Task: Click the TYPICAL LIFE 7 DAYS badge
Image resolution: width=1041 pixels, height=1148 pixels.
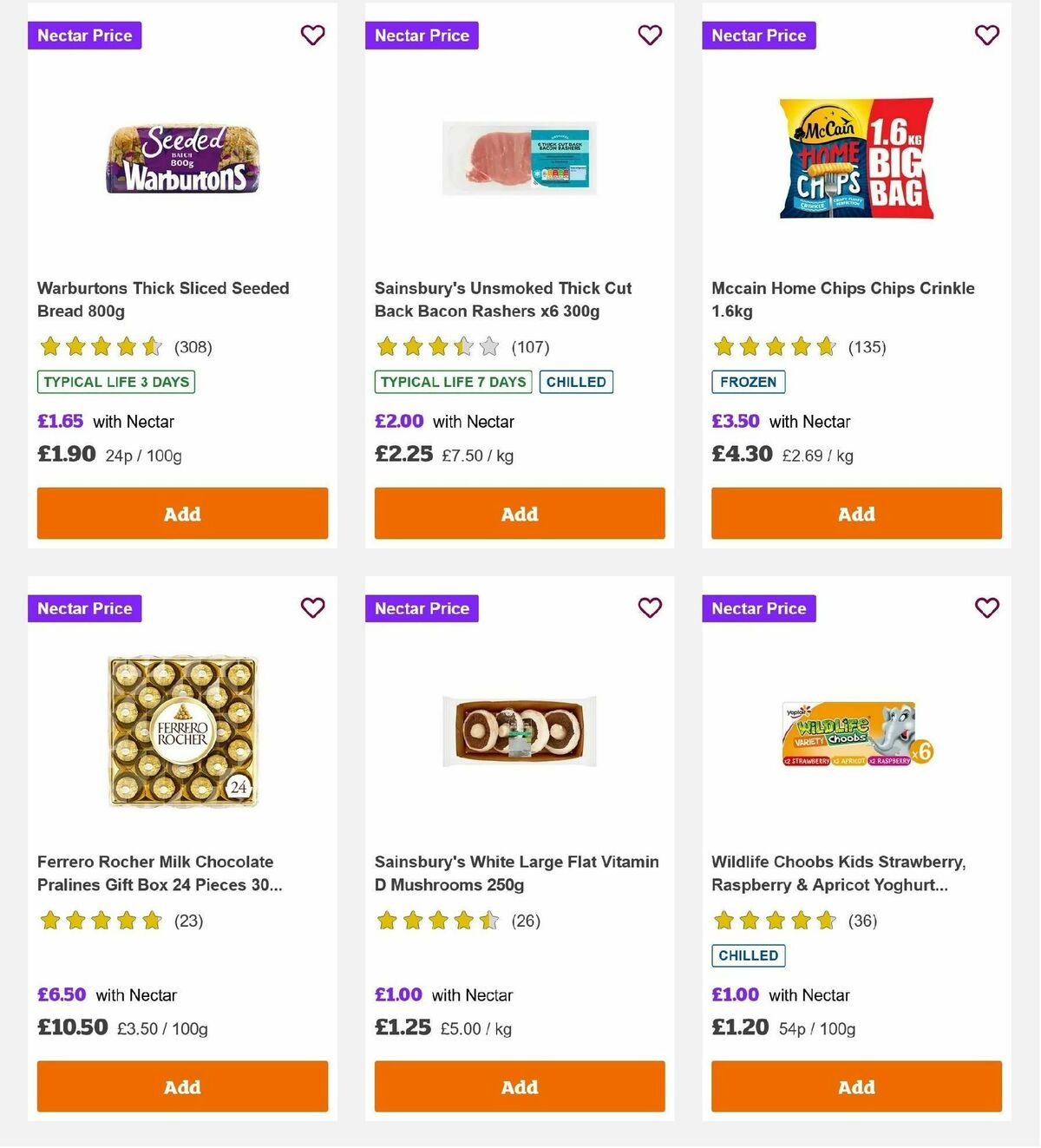Action: click(x=452, y=382)
